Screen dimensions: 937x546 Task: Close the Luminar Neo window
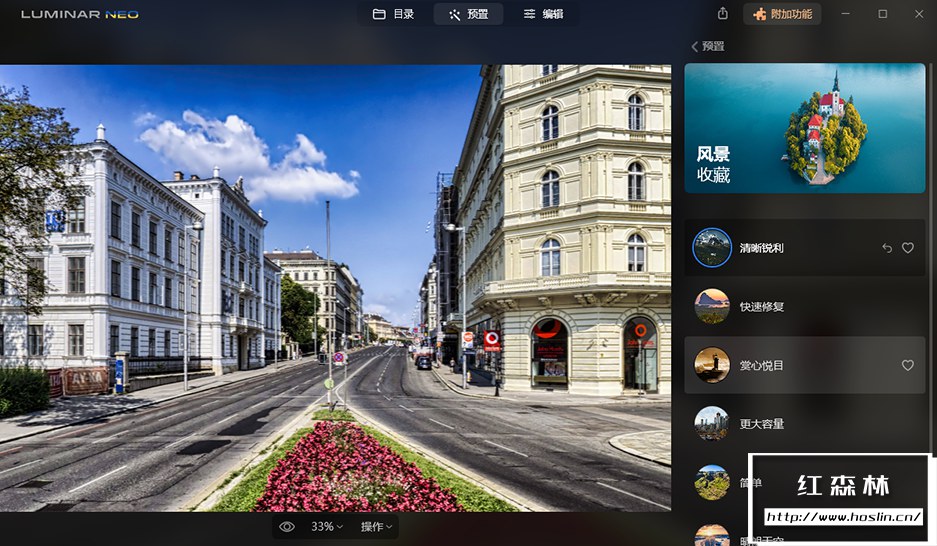tap(919, 14)
